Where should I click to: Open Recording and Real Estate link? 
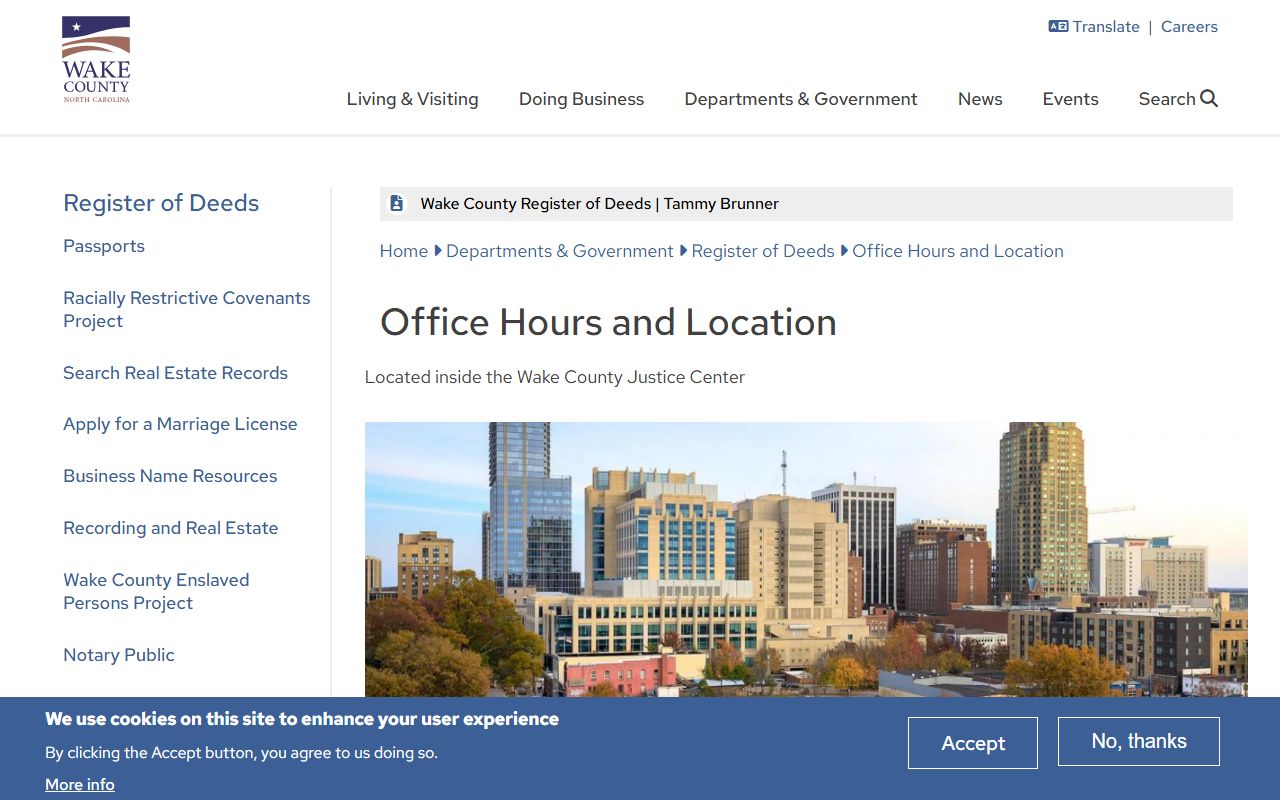tap(171, 528)
